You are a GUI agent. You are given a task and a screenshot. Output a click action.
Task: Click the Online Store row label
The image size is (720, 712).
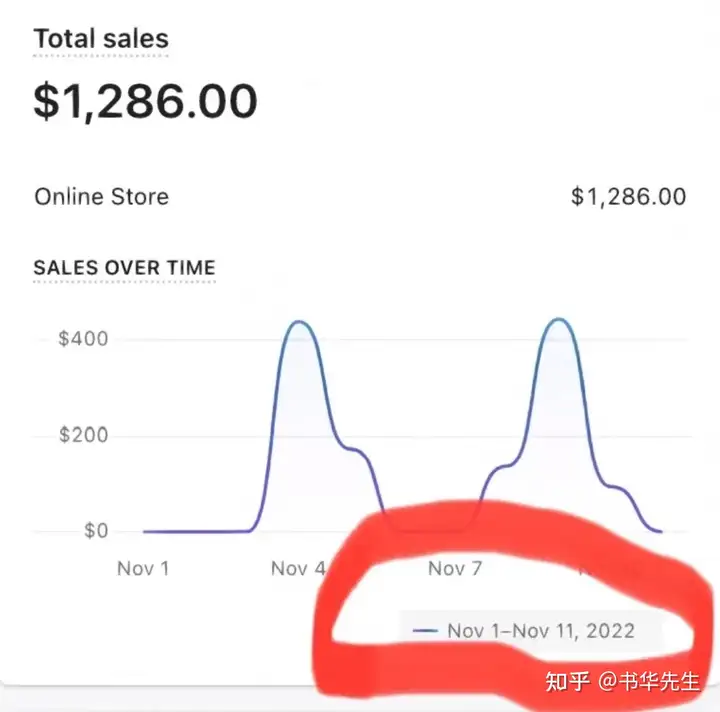(101, 197)
